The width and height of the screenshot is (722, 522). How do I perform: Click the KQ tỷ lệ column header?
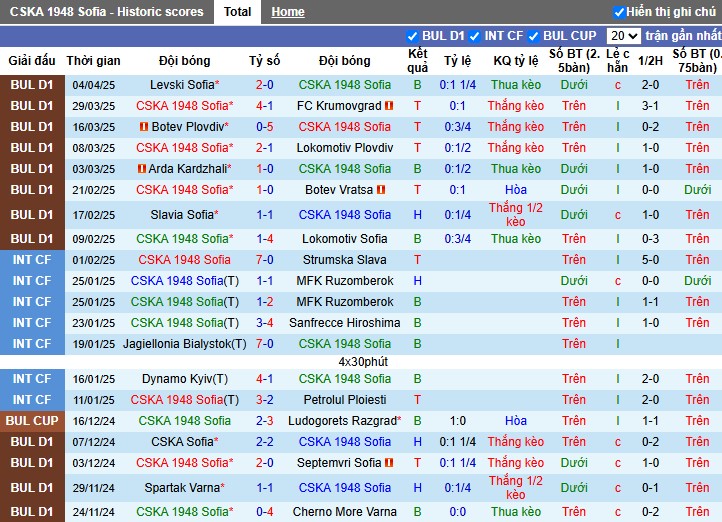pos(516,61)
